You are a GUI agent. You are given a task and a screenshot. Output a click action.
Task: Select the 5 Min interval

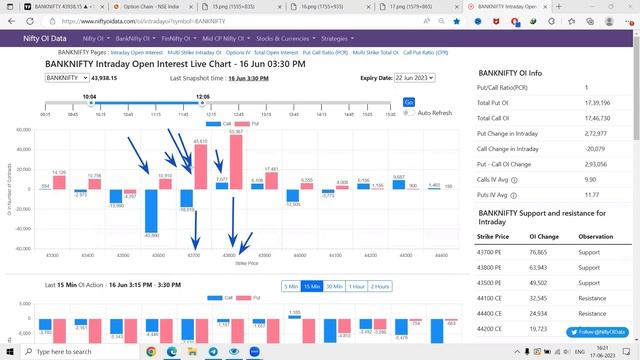pos(291,287)
